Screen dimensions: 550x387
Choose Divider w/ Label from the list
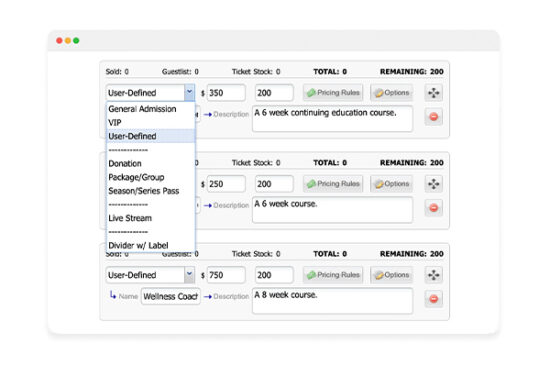coord(150,245)
